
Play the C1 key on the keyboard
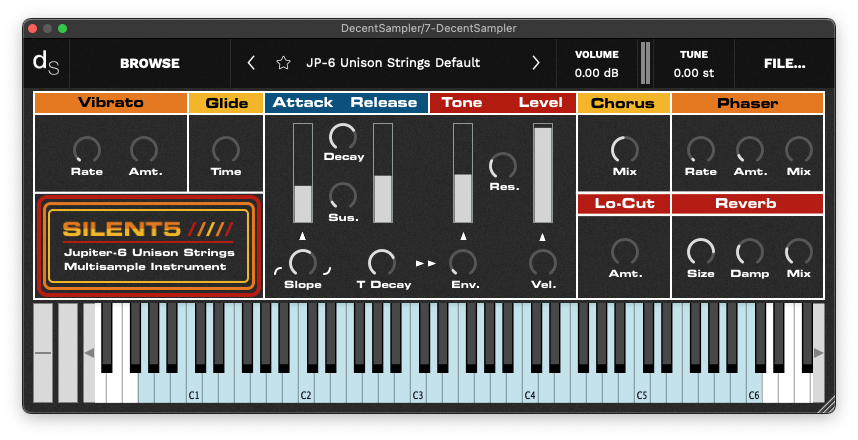click(194, 387)
